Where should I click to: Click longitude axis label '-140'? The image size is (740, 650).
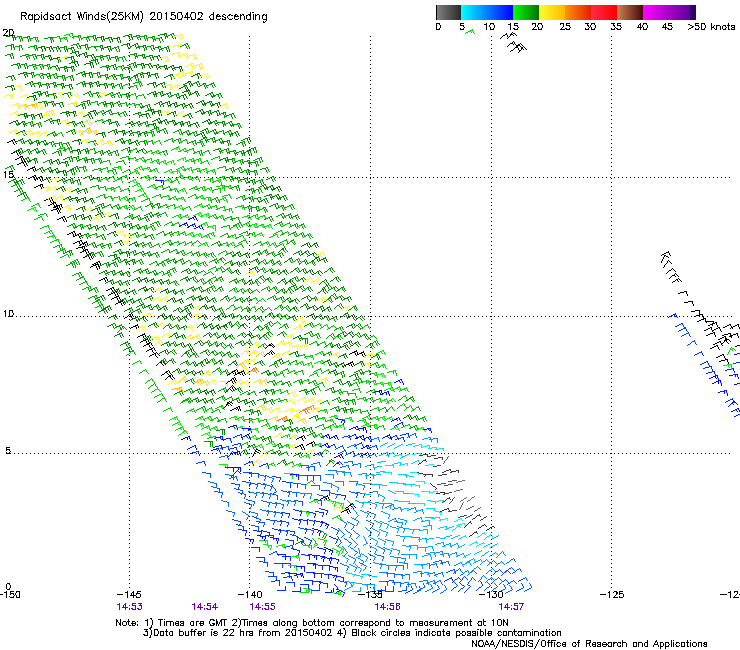(250, 595)
